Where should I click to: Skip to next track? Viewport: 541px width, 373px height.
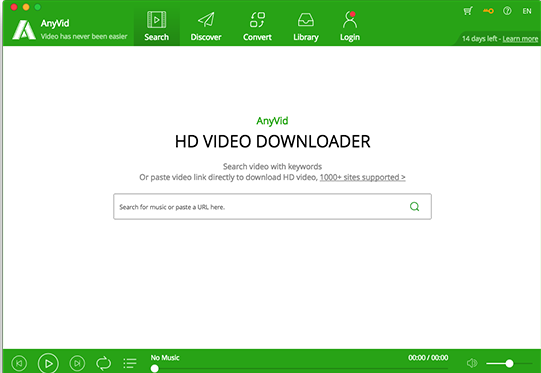pyautogui.click(x=77, y=363)
